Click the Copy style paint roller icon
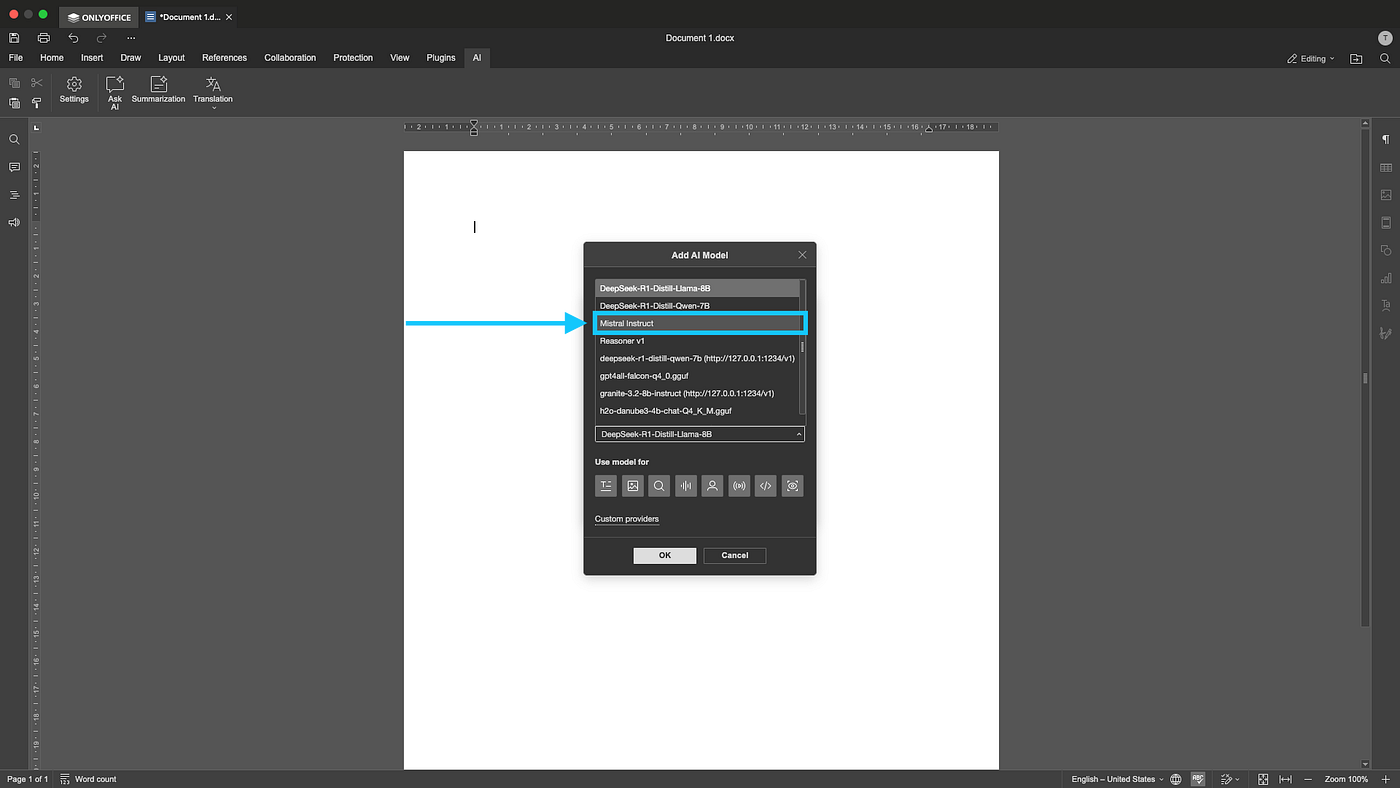1400x788 pixels. click(x=37, y=103)
